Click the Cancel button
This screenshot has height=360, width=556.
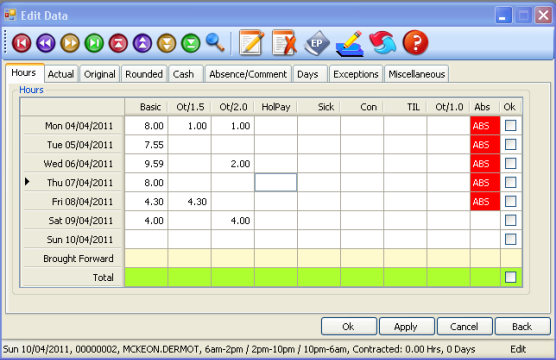tap(465, 326)
